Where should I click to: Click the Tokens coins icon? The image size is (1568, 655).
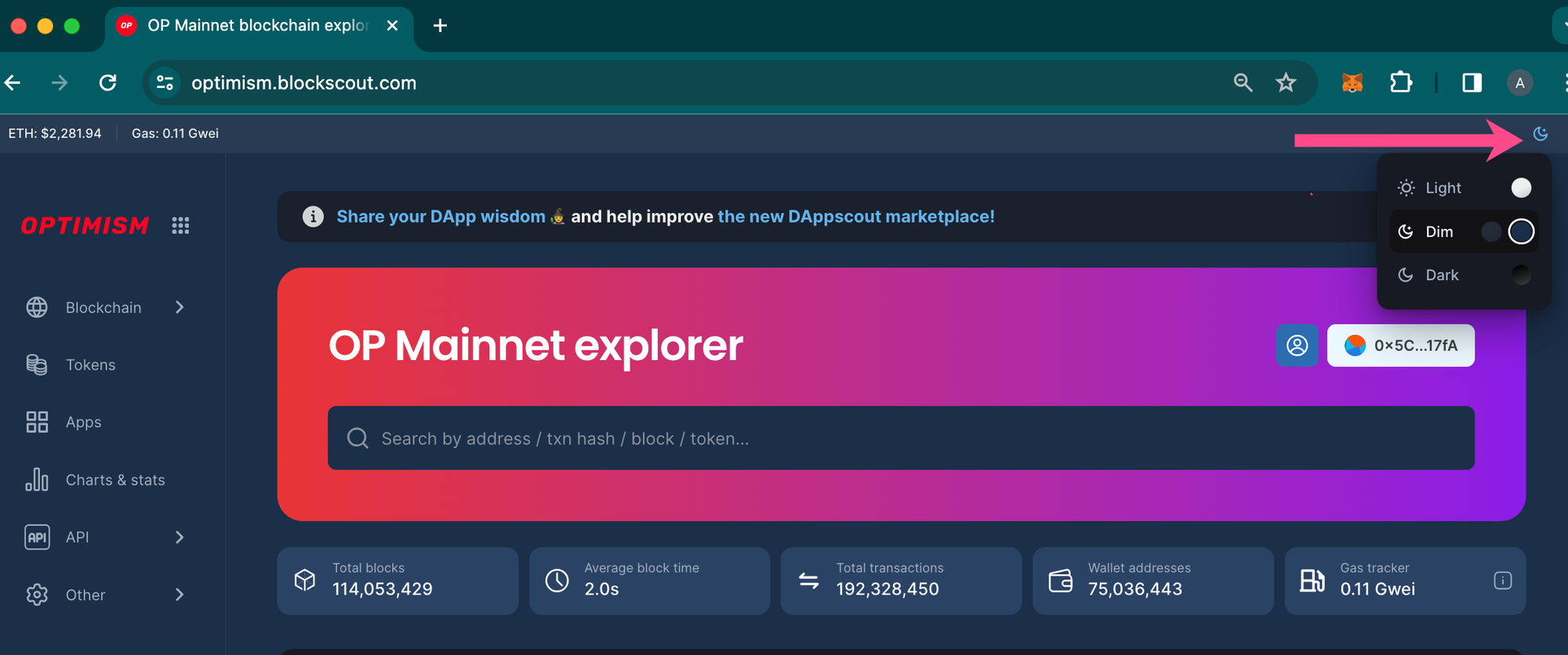[37, 365]
